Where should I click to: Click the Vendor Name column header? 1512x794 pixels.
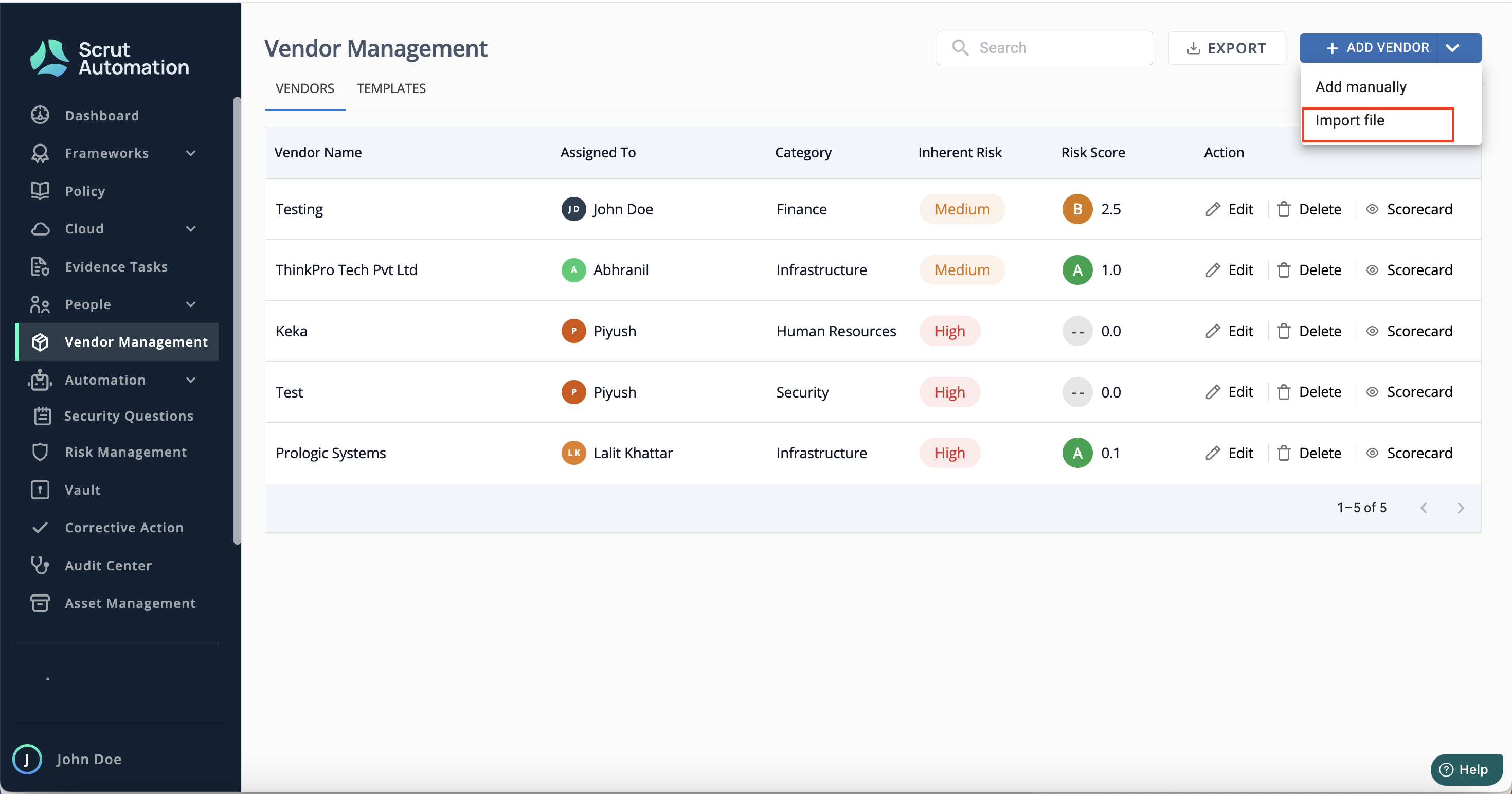[318, 153]
